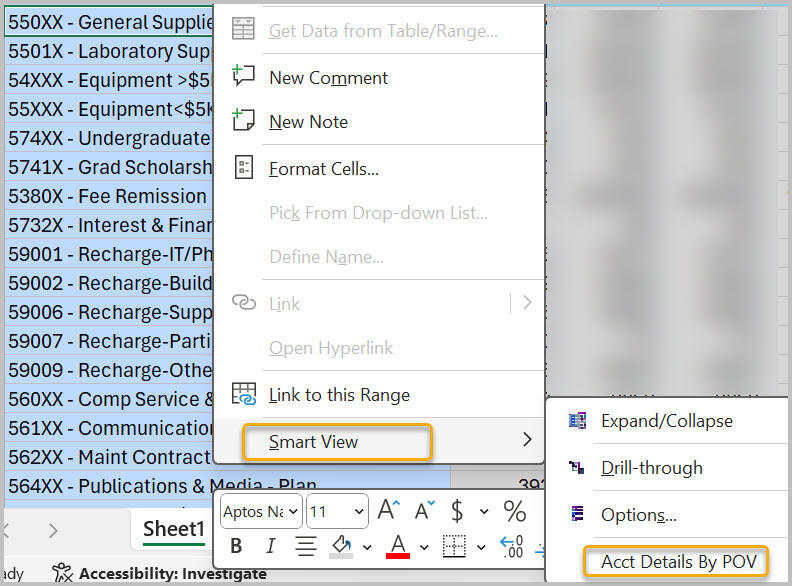The width and height of the screenshot is (792, 586).
Task: Click the Link to this Range icon
Action: pyautogui.click(x=243, y=394)
